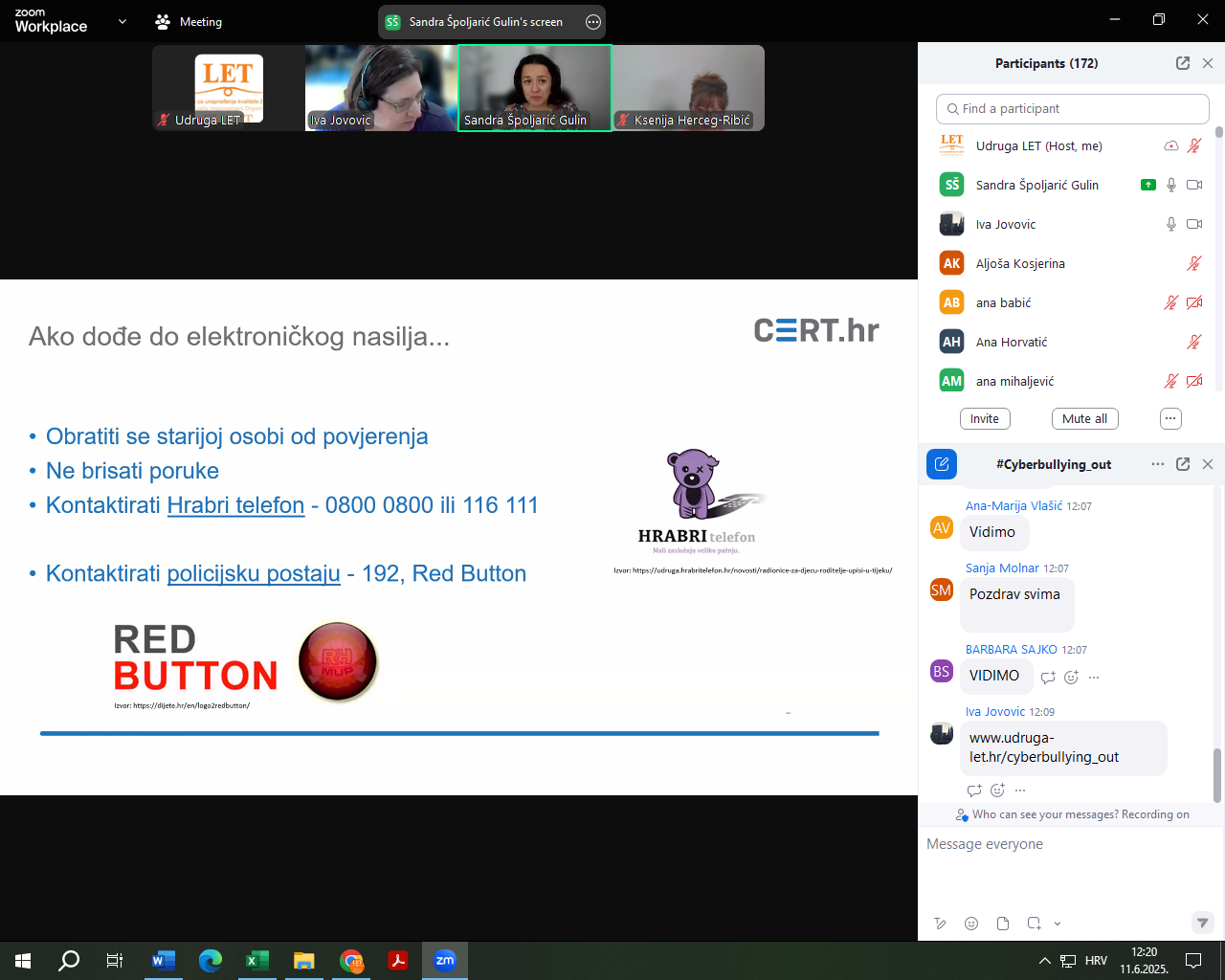Click the Invite button

pos(985,419)
